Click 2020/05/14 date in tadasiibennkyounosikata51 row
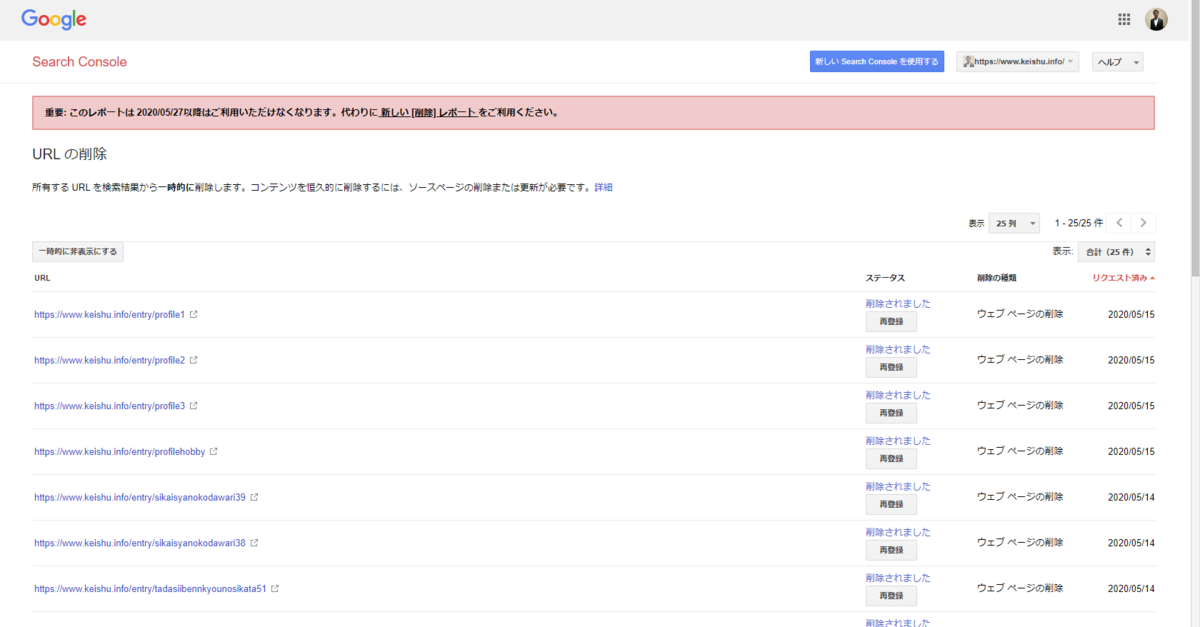 click(1131, 589)
